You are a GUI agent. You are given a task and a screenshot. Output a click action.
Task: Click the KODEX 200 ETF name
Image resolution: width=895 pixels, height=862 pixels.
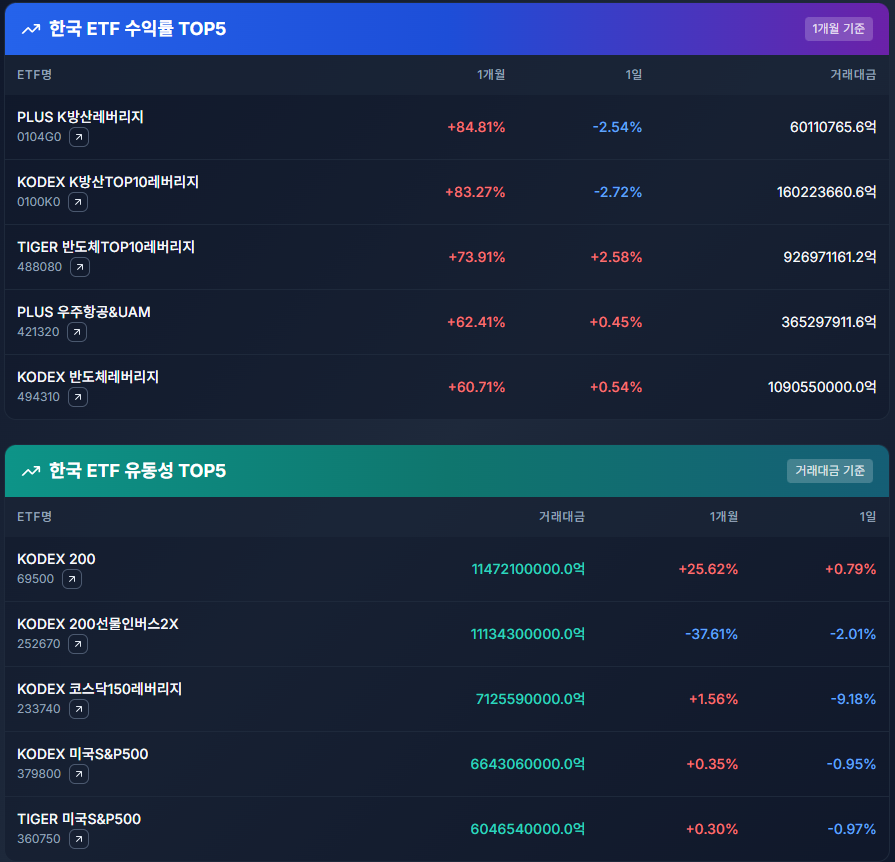[x=56, y=559]
